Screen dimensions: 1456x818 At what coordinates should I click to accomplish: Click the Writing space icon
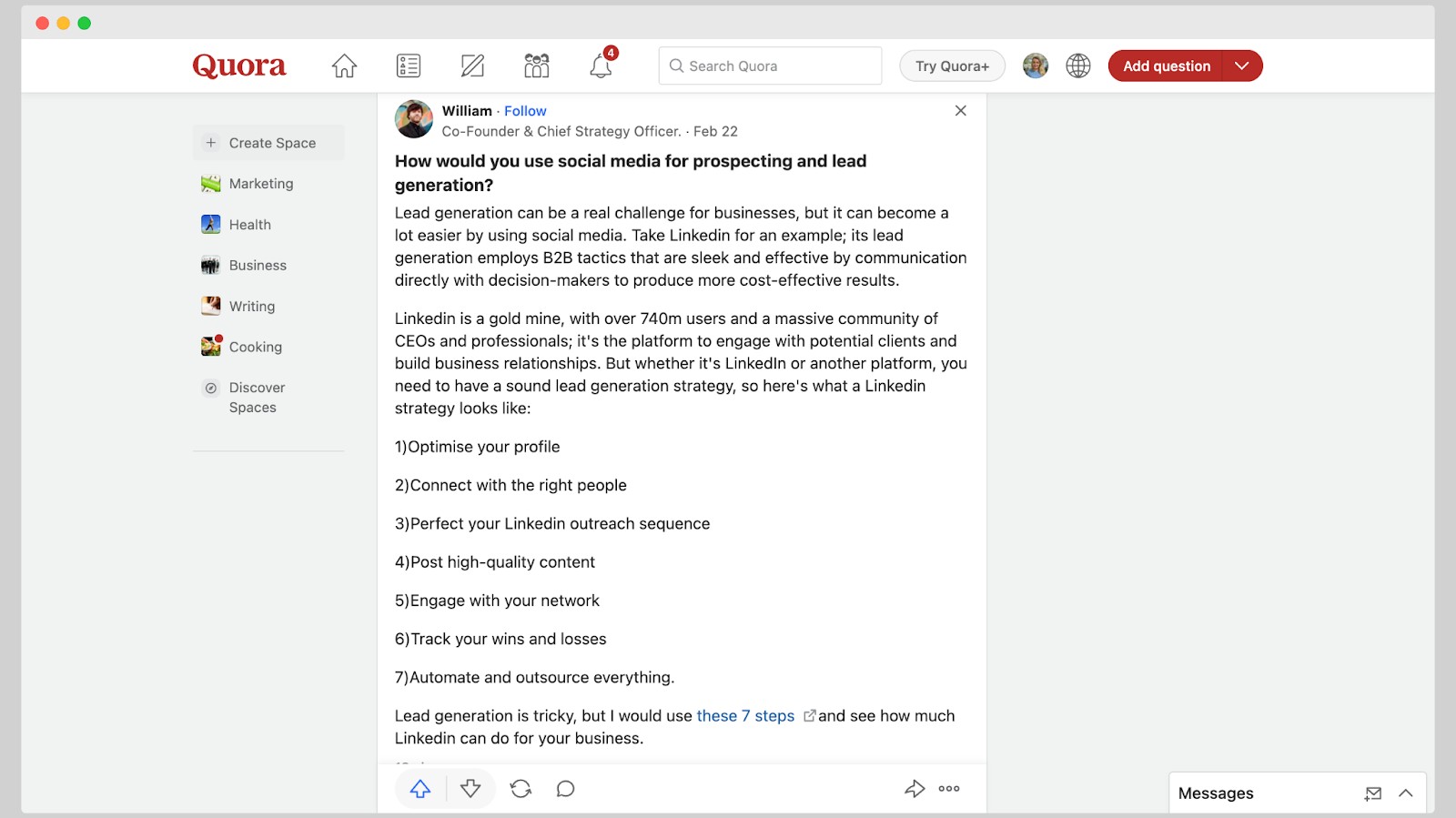tap(211, 306)
